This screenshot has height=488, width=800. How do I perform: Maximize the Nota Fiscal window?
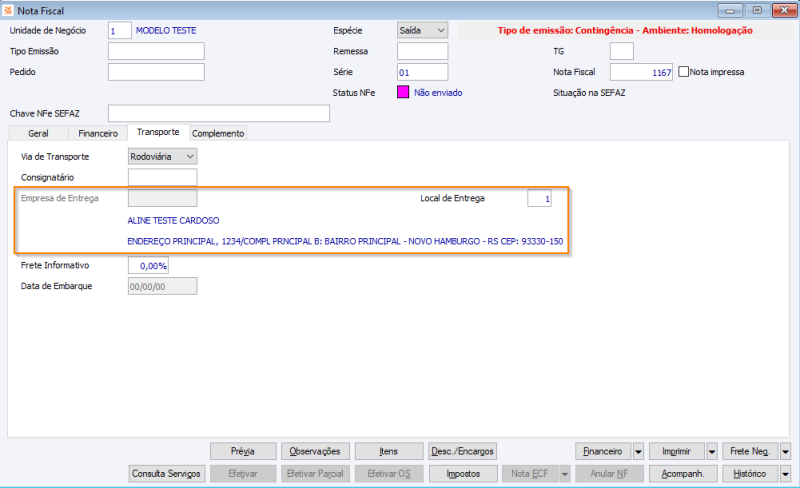pyautogui.click(x=757, y=11)
